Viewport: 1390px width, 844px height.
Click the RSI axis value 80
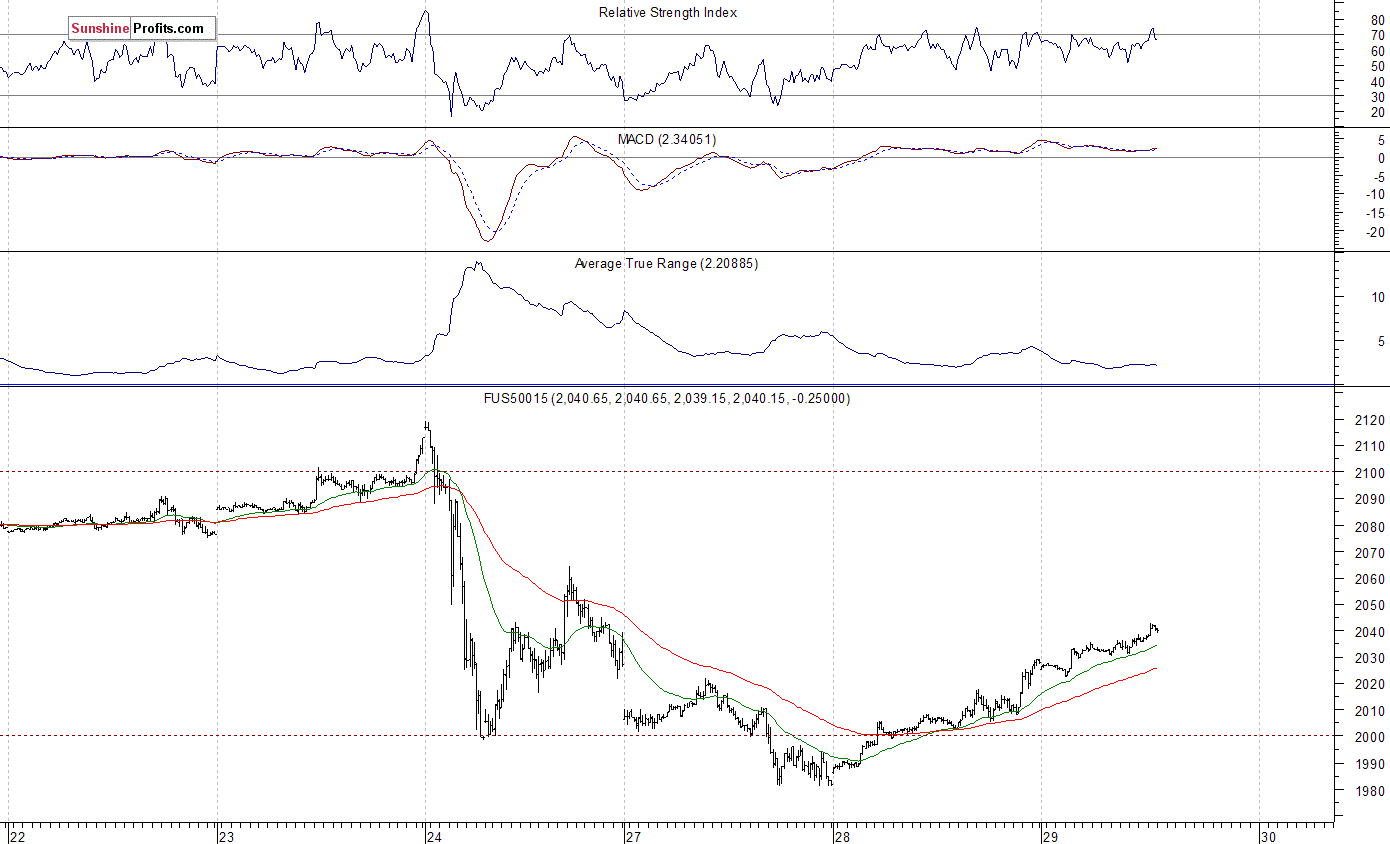(1377, 20)
